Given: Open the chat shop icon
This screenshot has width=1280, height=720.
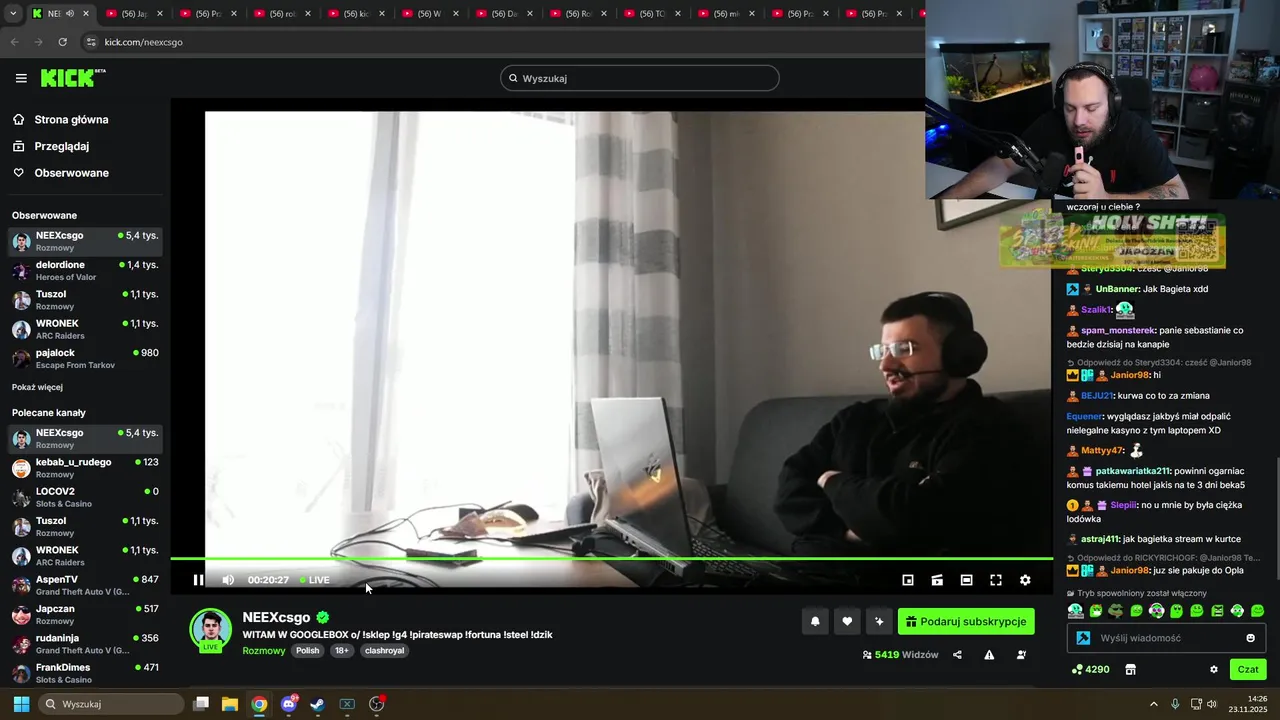Looking at the screenshot, I should [1131, 669].
